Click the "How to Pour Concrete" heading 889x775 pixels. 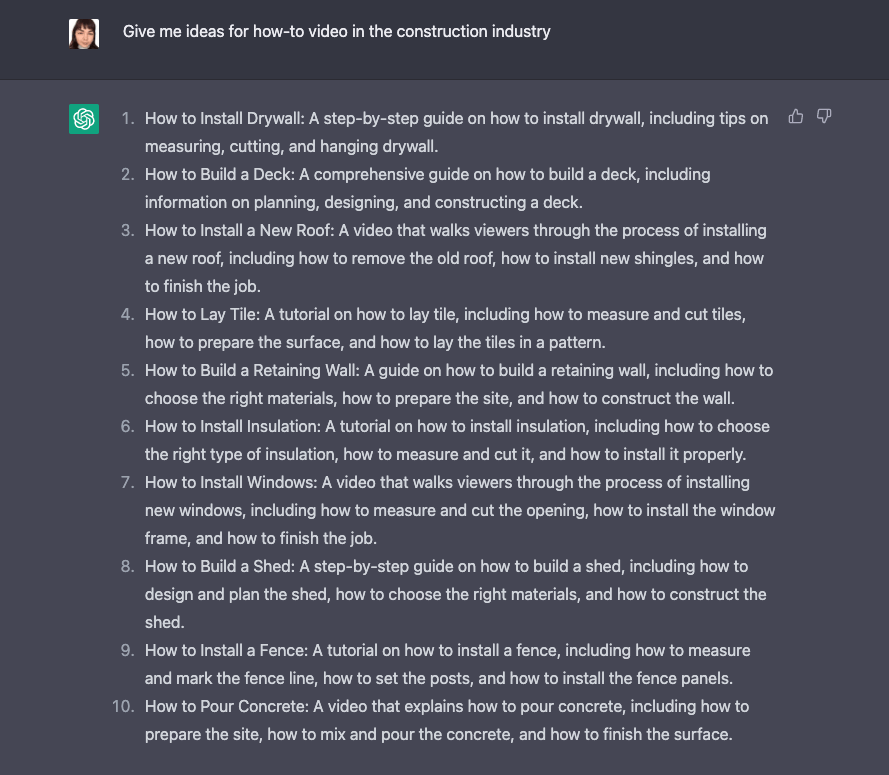pos(225,706)
